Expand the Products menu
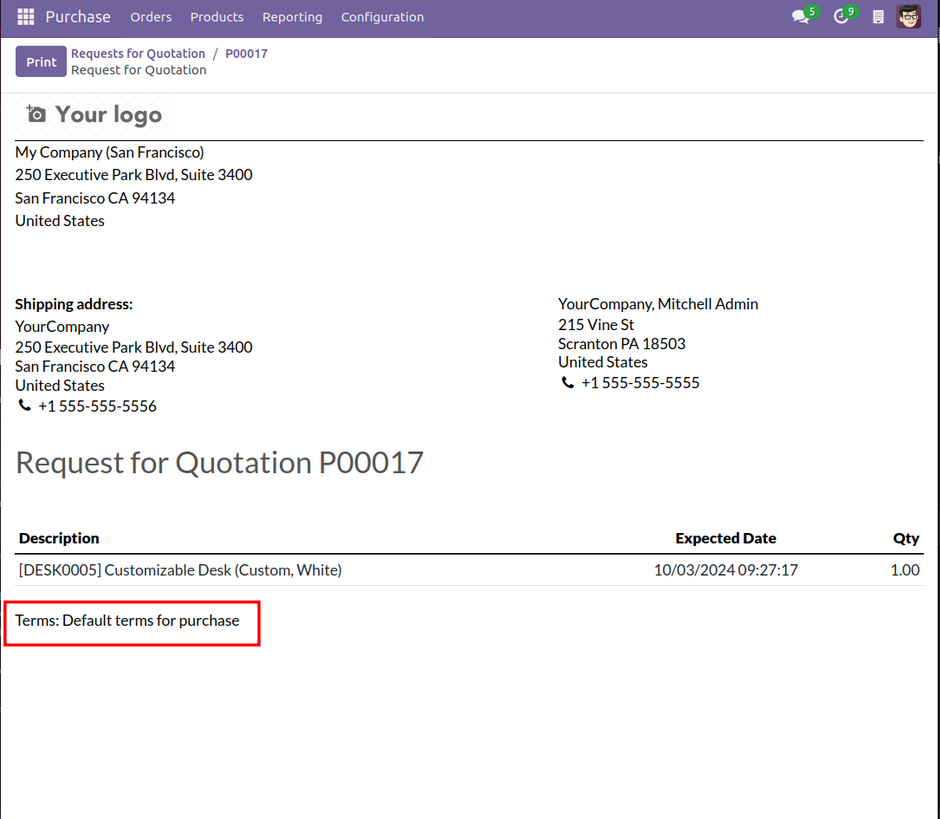The height and width of the screenshot is (819, 940). [x=217, y=17]
